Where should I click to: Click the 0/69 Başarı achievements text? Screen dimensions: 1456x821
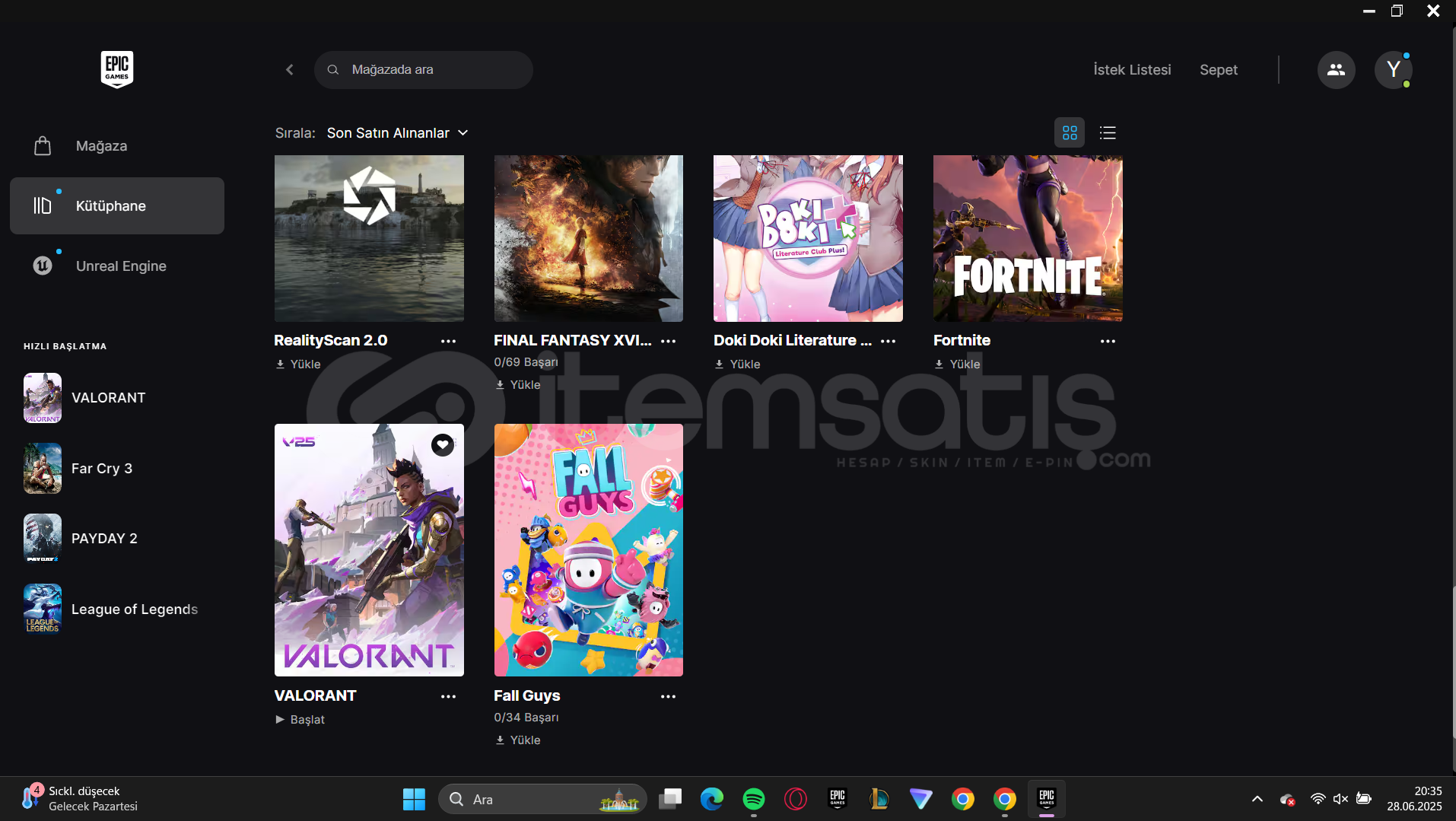pos(526,362)
